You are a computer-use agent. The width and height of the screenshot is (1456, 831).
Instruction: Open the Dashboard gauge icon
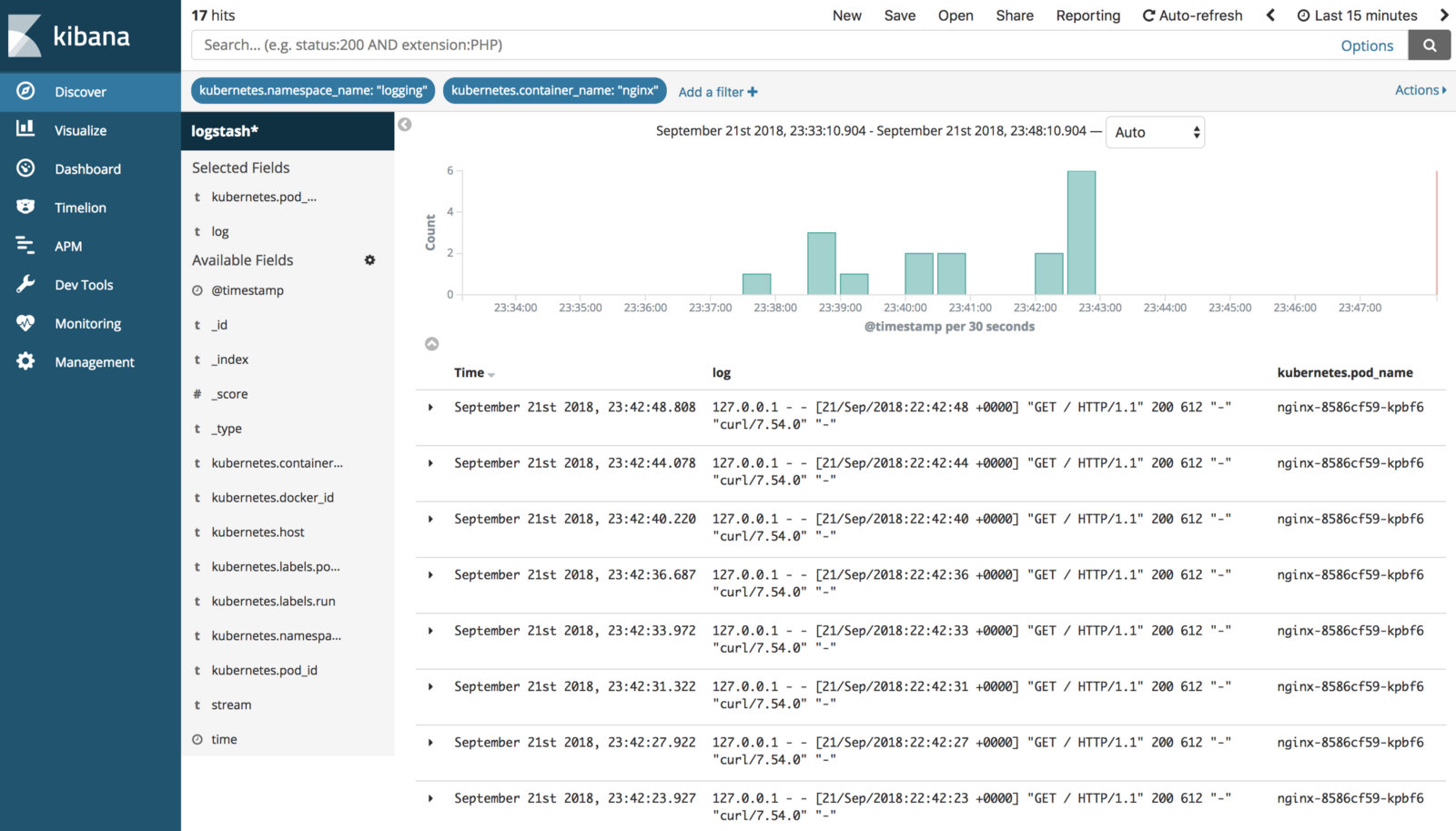tap(25, 168)
